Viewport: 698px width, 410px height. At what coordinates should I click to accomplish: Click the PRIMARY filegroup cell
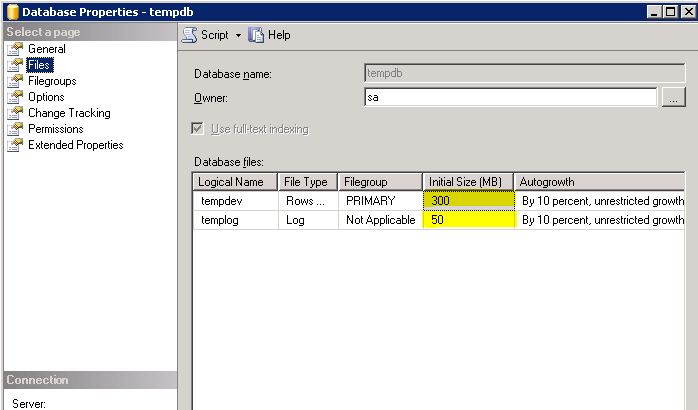click(x=380, y=201)
